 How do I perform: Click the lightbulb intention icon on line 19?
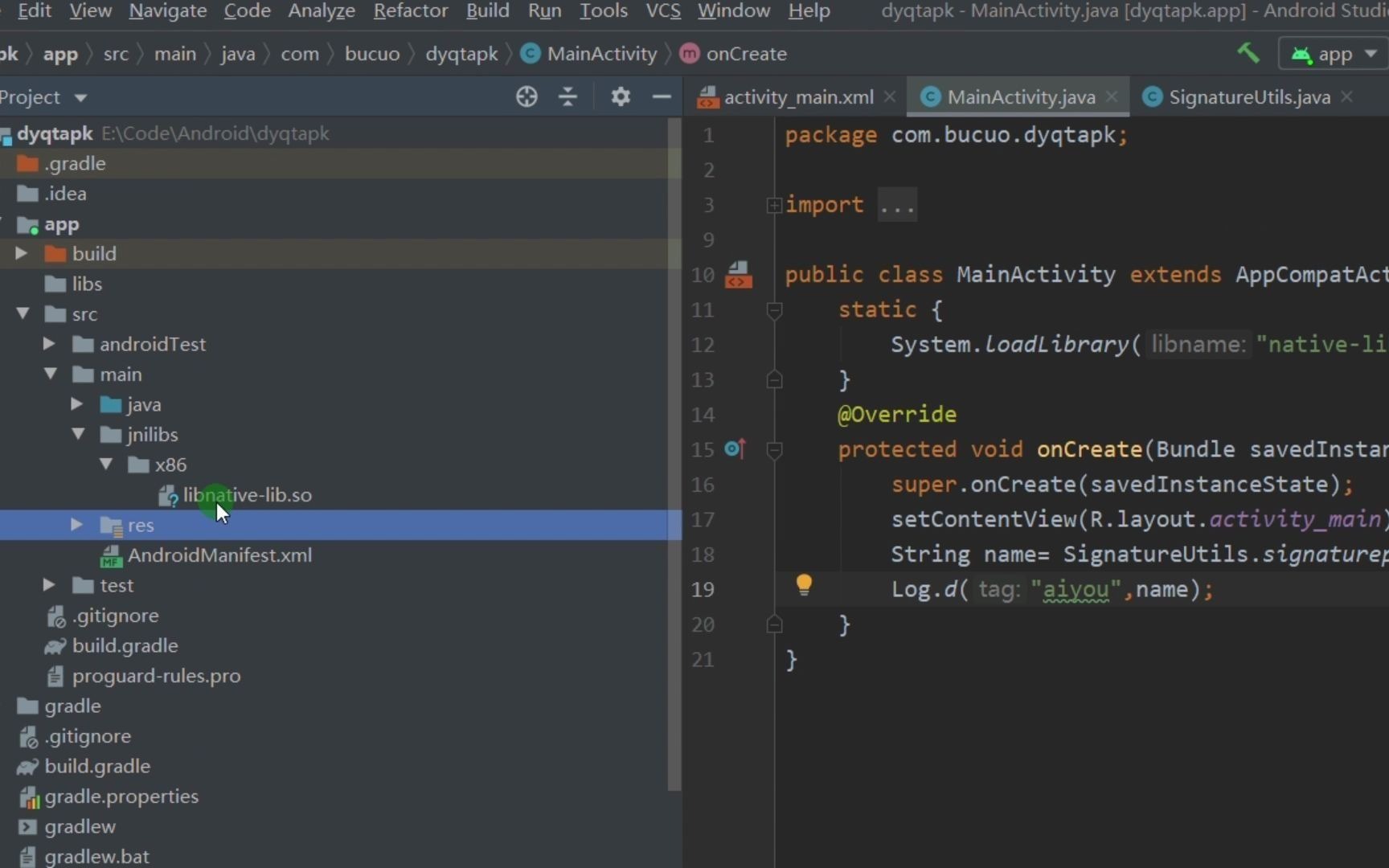pyautogui.click(x=804, y=585)
